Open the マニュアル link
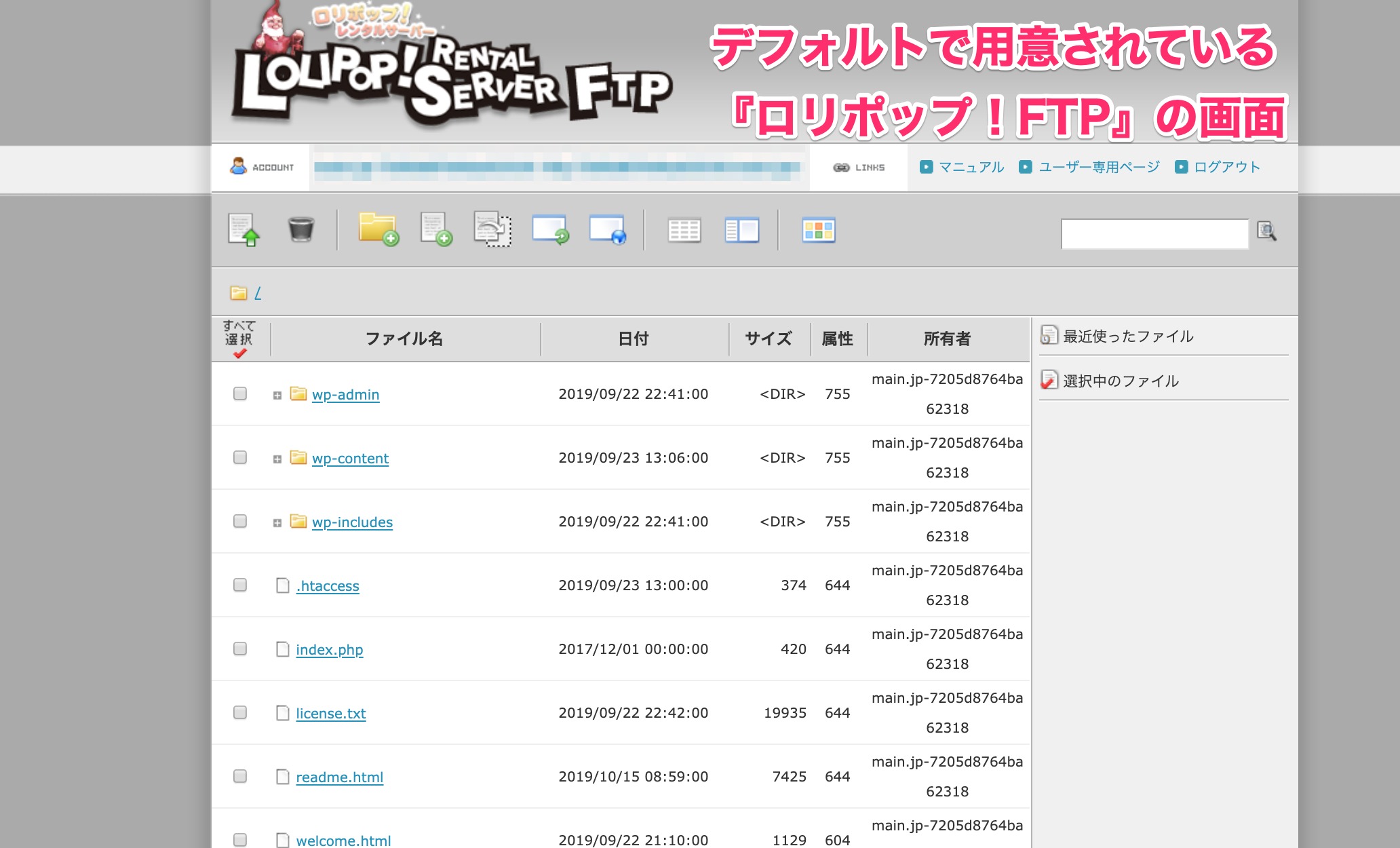1400x848 pixels. tap(970, 167)
